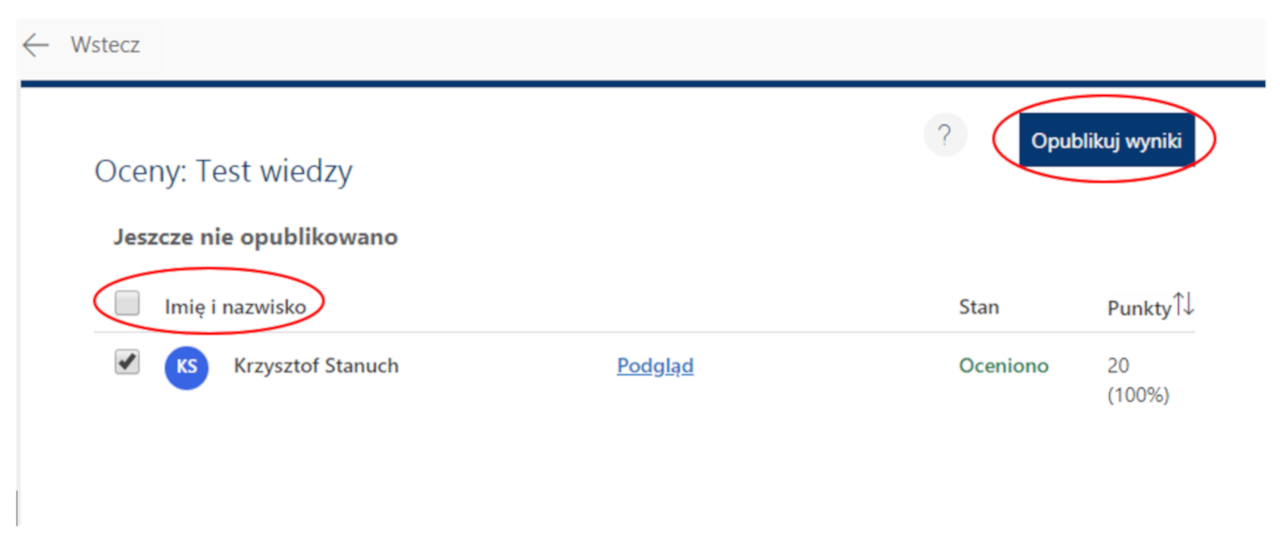Go back via the Wstecz label

coord(105,45)
